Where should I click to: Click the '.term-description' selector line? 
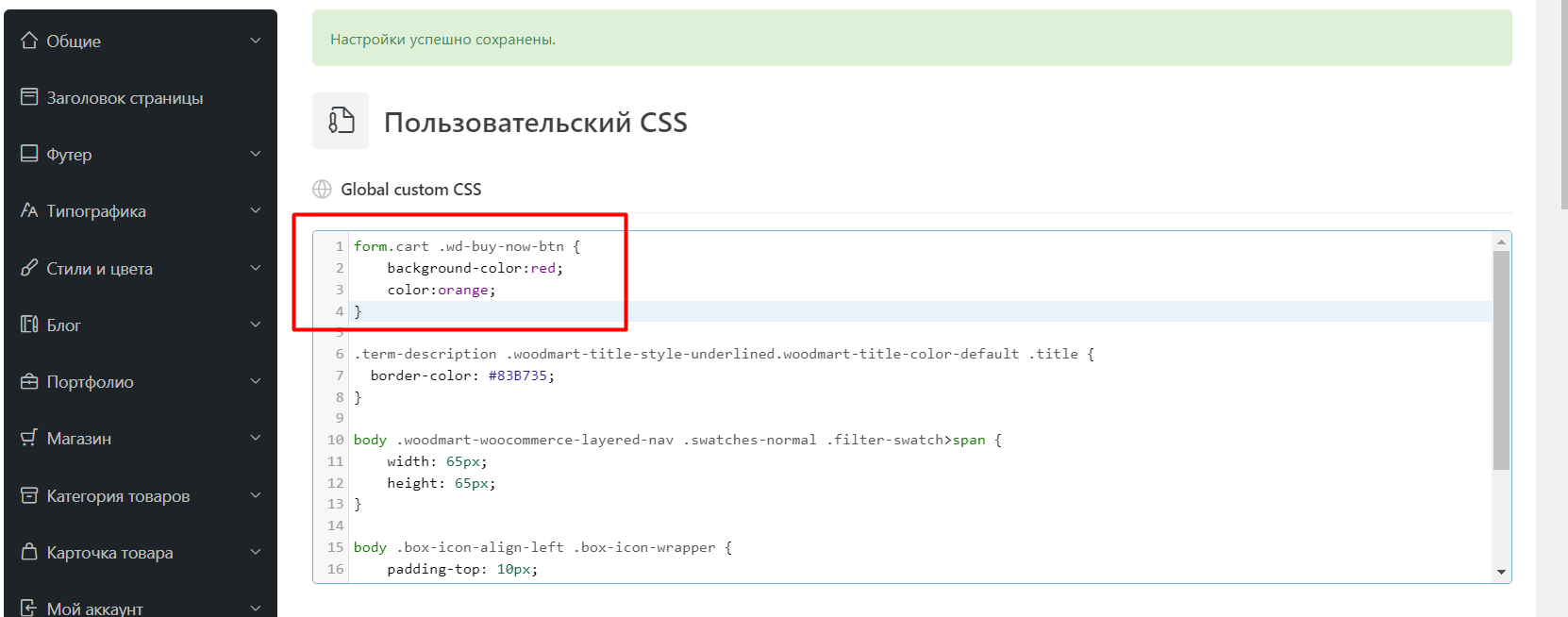point(724,354)
